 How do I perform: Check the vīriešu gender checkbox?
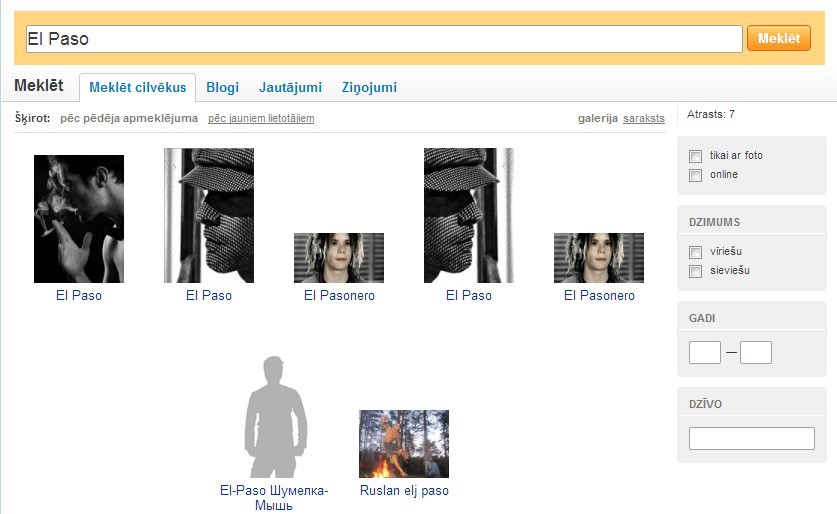(696, 252)
